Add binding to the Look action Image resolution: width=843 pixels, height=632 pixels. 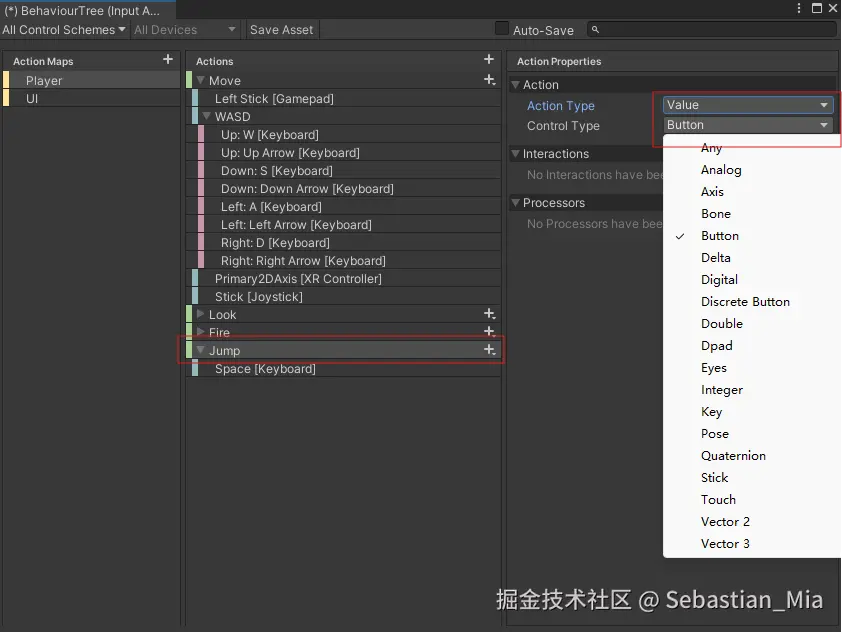click(x=489, y=313)
